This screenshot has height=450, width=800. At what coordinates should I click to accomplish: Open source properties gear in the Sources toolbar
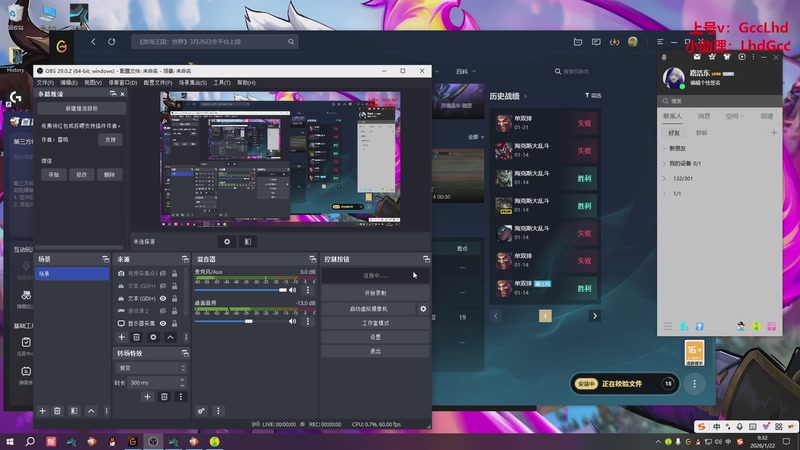tap(153, 337)
